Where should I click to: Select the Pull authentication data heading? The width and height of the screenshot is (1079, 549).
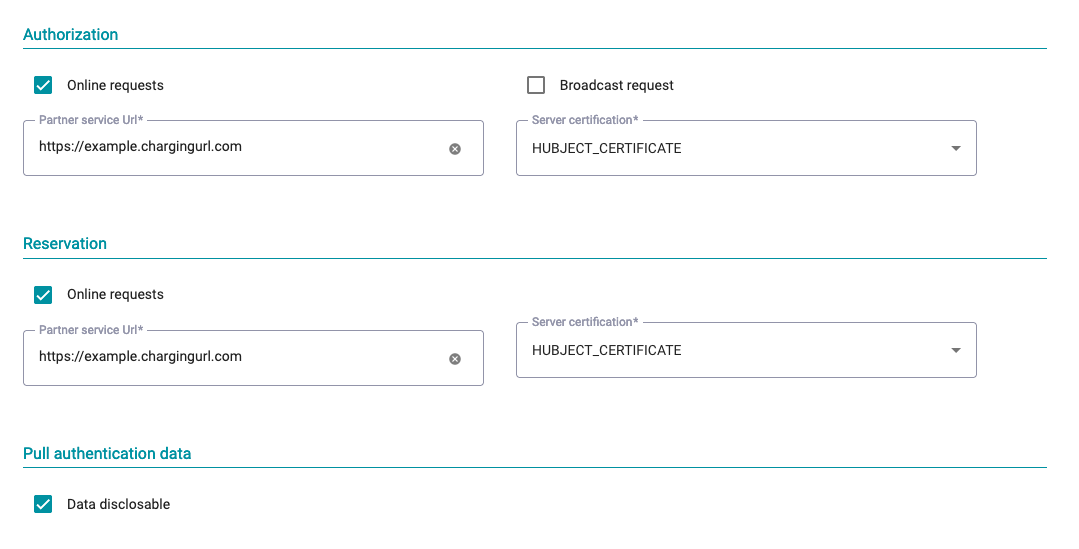[107, 453]
